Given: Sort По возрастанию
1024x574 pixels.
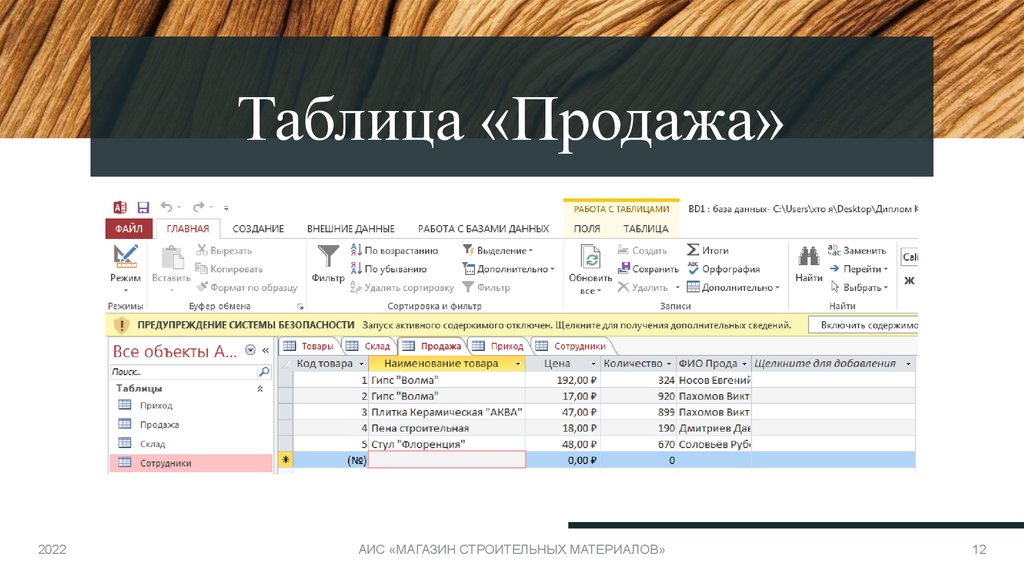Looking at the screenshot, I should [394, 250].
